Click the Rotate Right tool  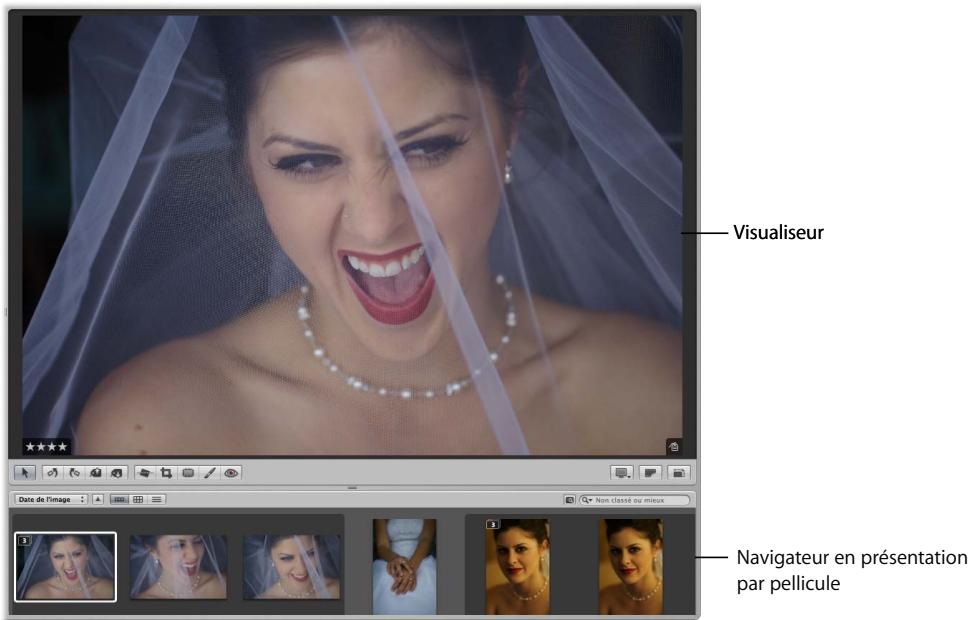(74, 473)
